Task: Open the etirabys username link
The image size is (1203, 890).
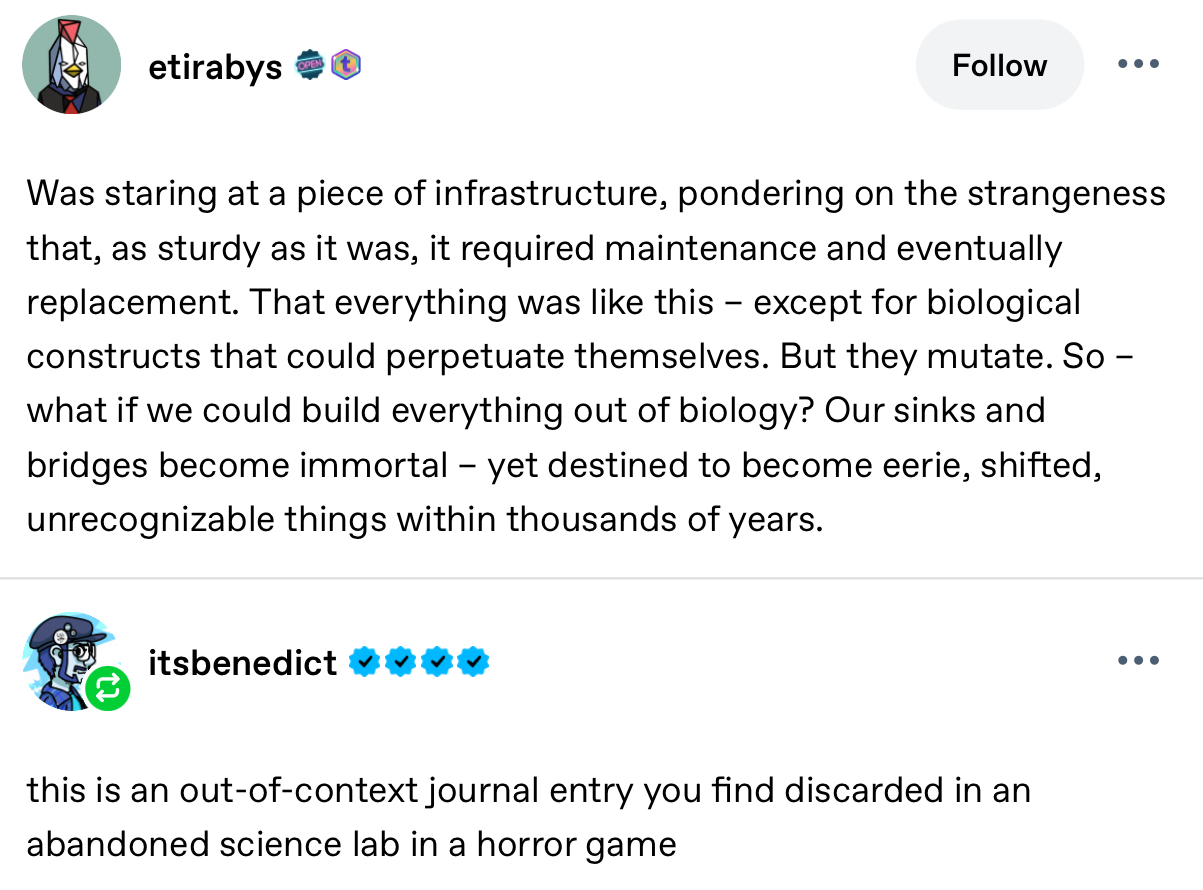Action: (x=215, y=67)
